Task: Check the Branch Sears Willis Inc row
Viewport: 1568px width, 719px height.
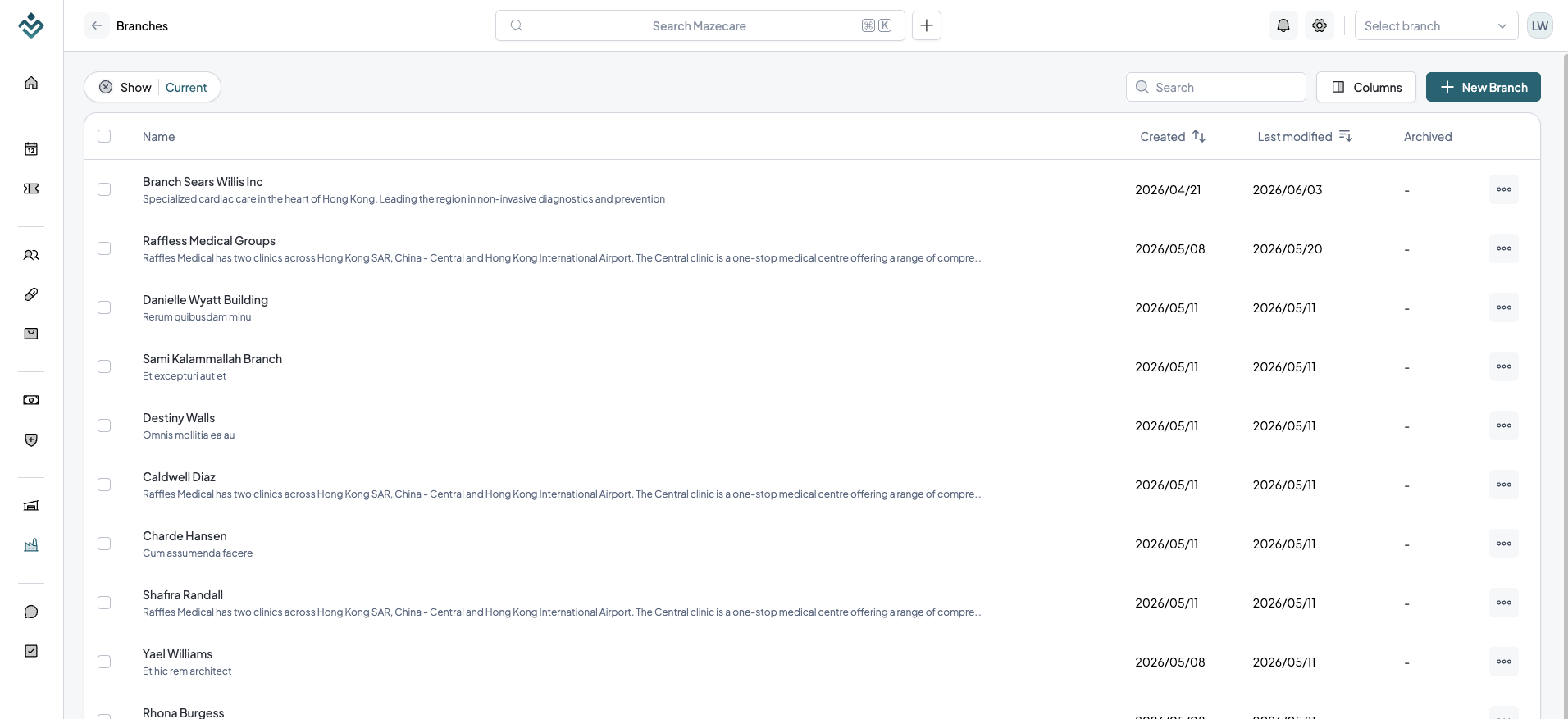Action: 104,189
